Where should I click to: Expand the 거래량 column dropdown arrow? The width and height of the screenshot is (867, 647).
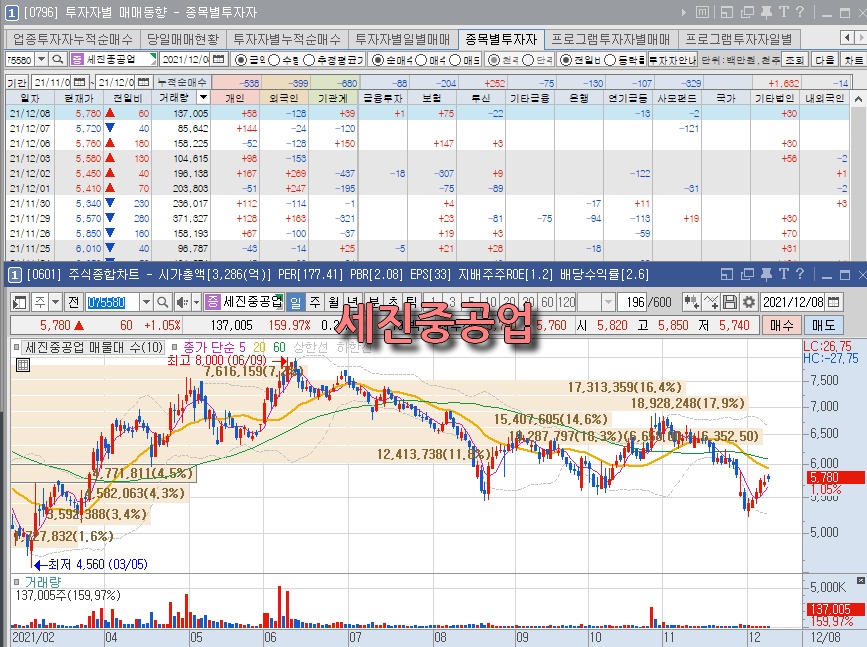coord(203,98)
